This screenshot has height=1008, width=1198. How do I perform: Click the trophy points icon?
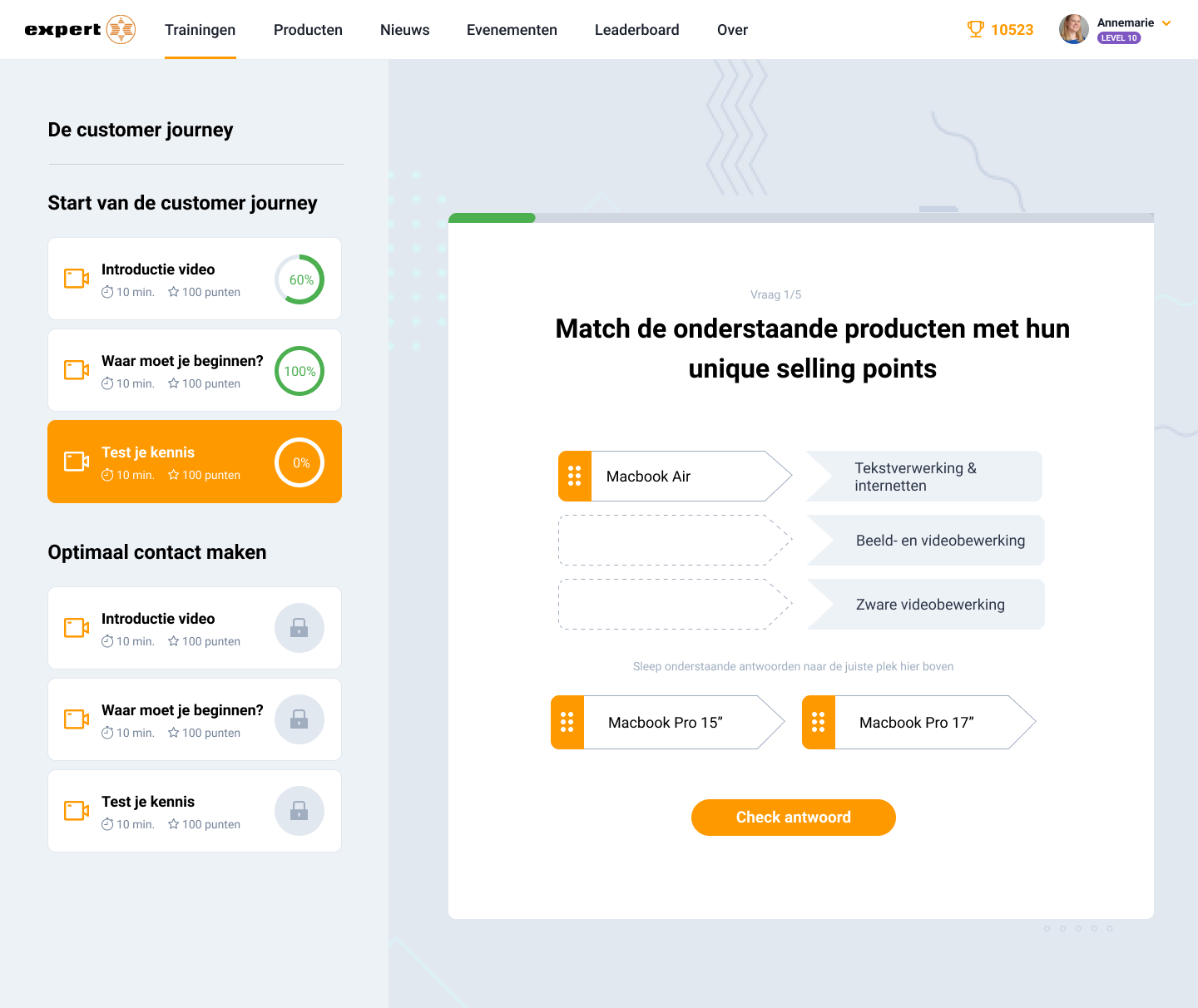click(x=976, y=29)
